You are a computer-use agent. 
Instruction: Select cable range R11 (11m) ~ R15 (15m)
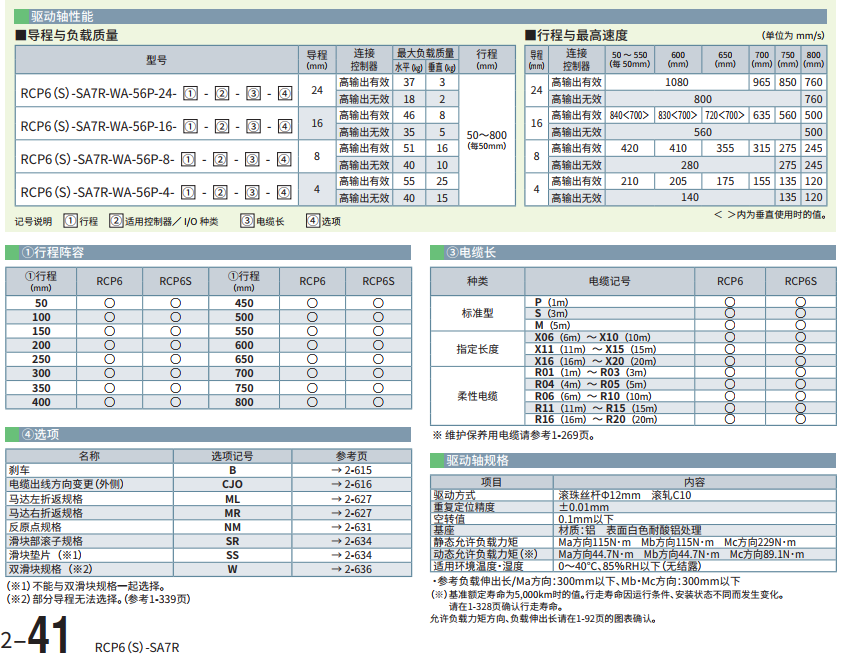(x=595, y=408)
